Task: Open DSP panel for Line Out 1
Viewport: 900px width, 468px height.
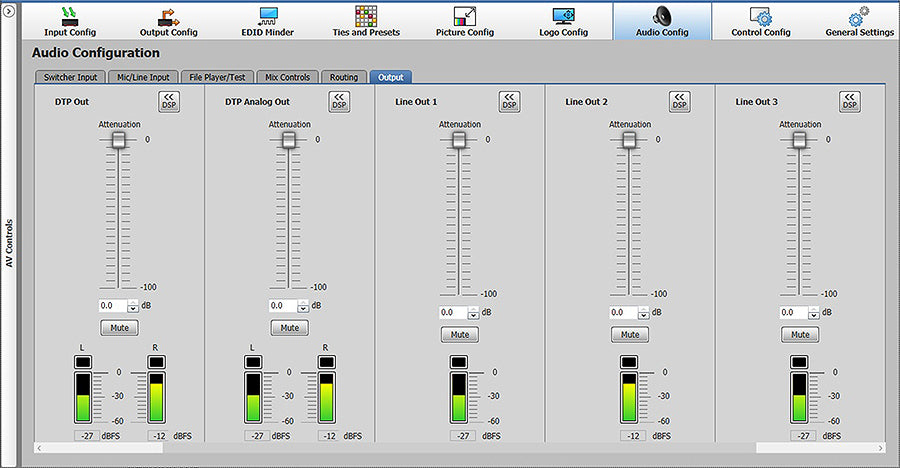Action: click(509, 102)
